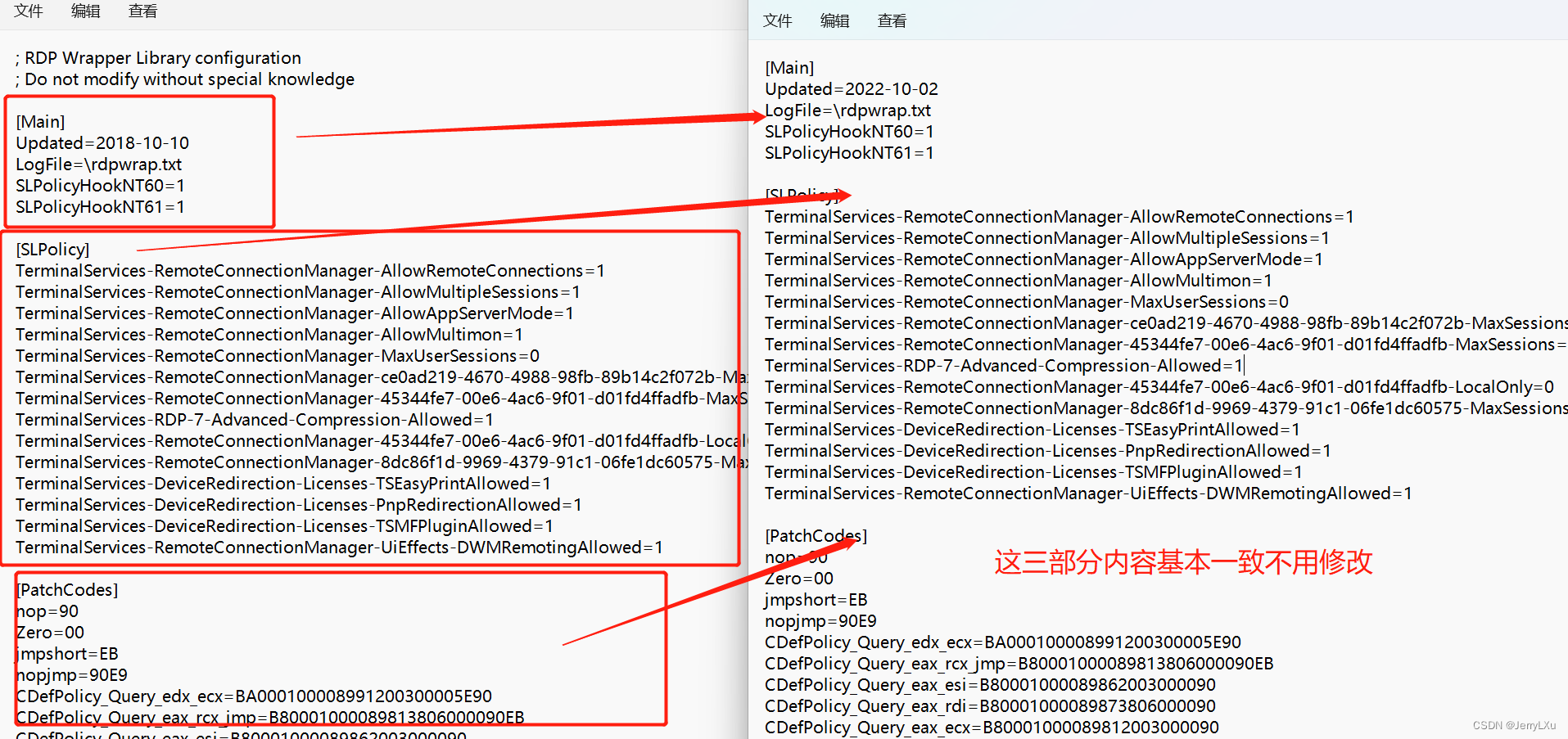Screen dimensions: 1568x739
Task: Click 'SLPolicyHookNT61=1' in the left window
Action: 100,207
